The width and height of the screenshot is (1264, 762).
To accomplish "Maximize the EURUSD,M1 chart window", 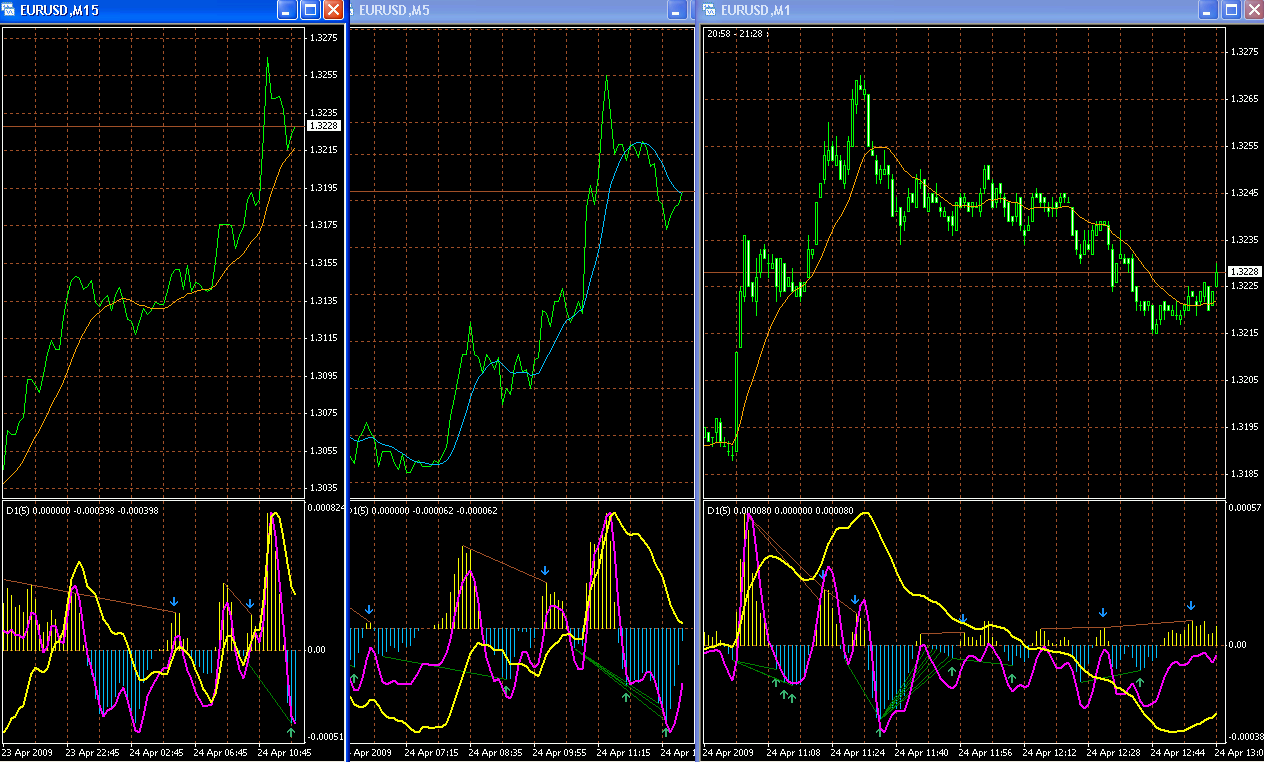I will (x=1231, y=10).
